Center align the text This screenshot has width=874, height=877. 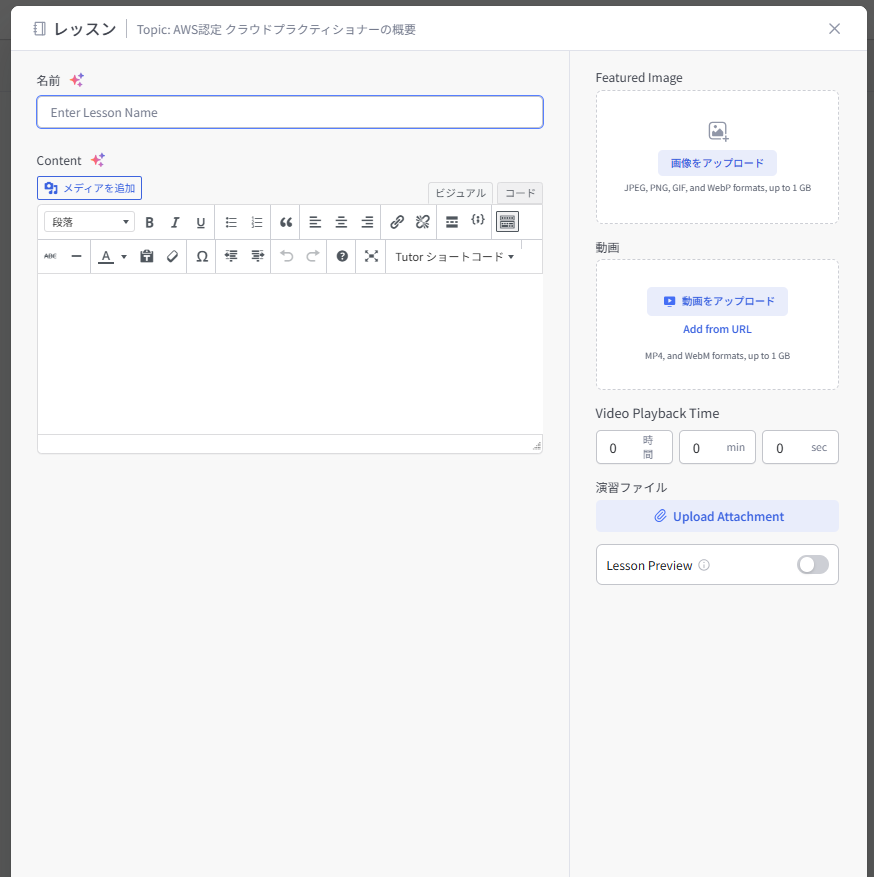coord(341,222)
